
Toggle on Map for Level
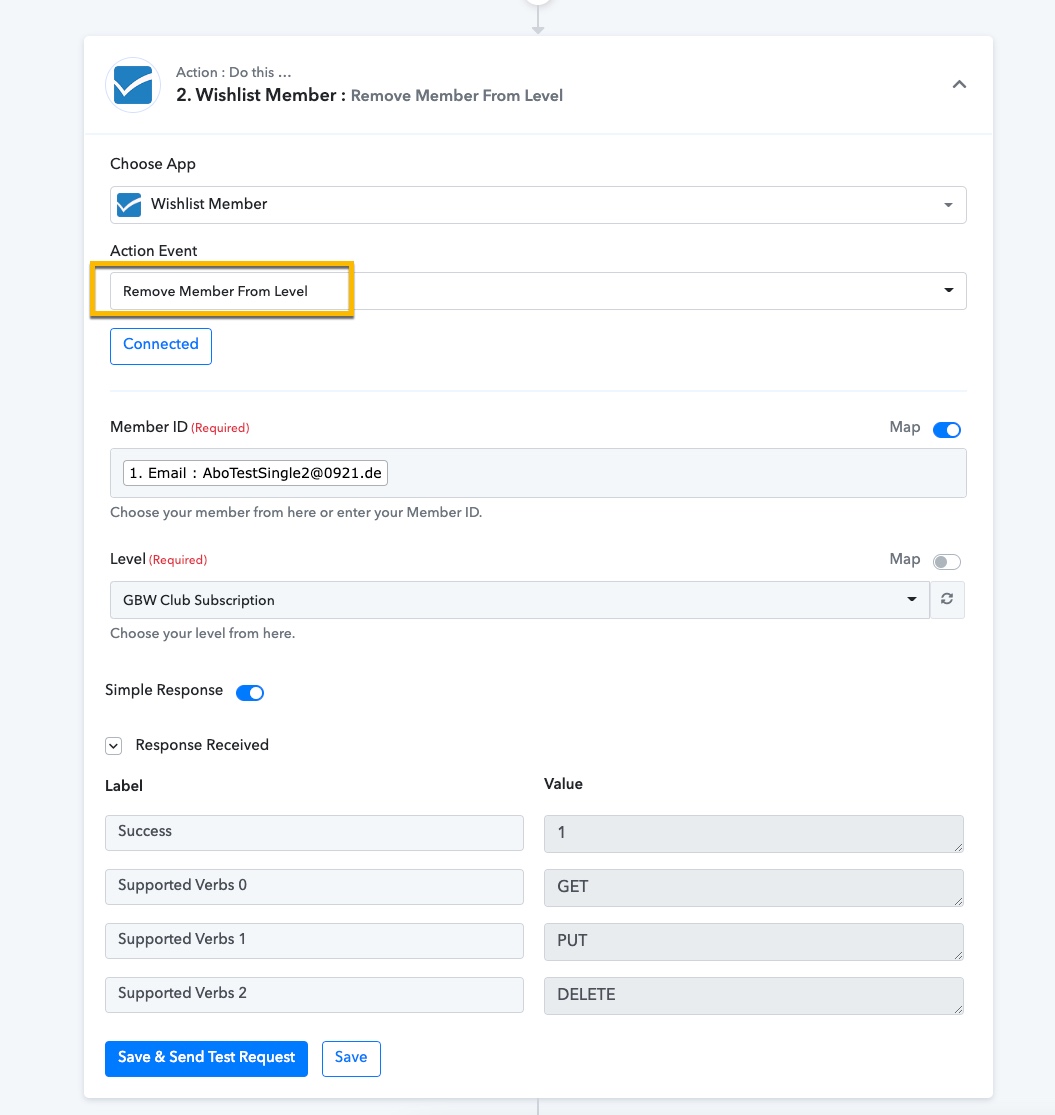946,562
